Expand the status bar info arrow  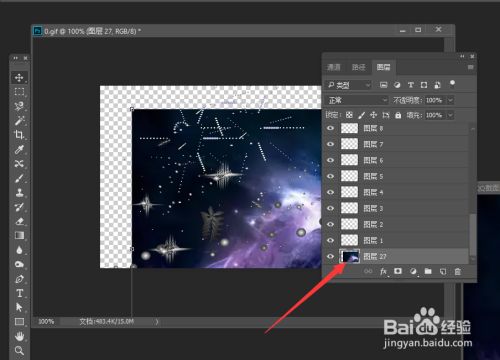pos(156,322)
